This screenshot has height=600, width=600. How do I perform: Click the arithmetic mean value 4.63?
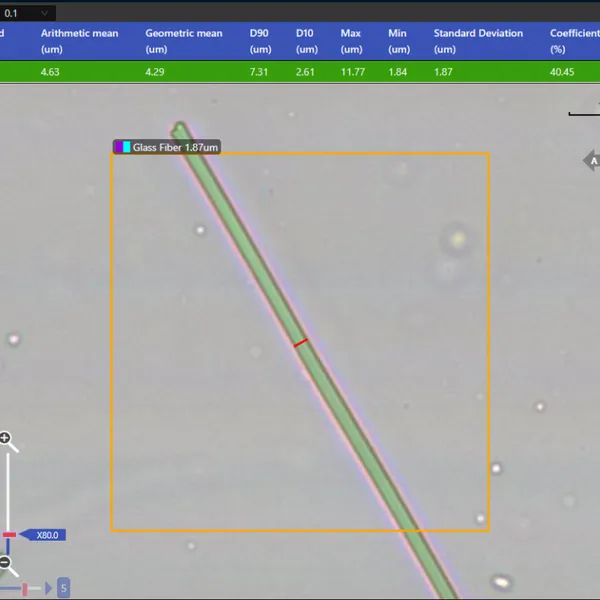[x=50, y=72]
